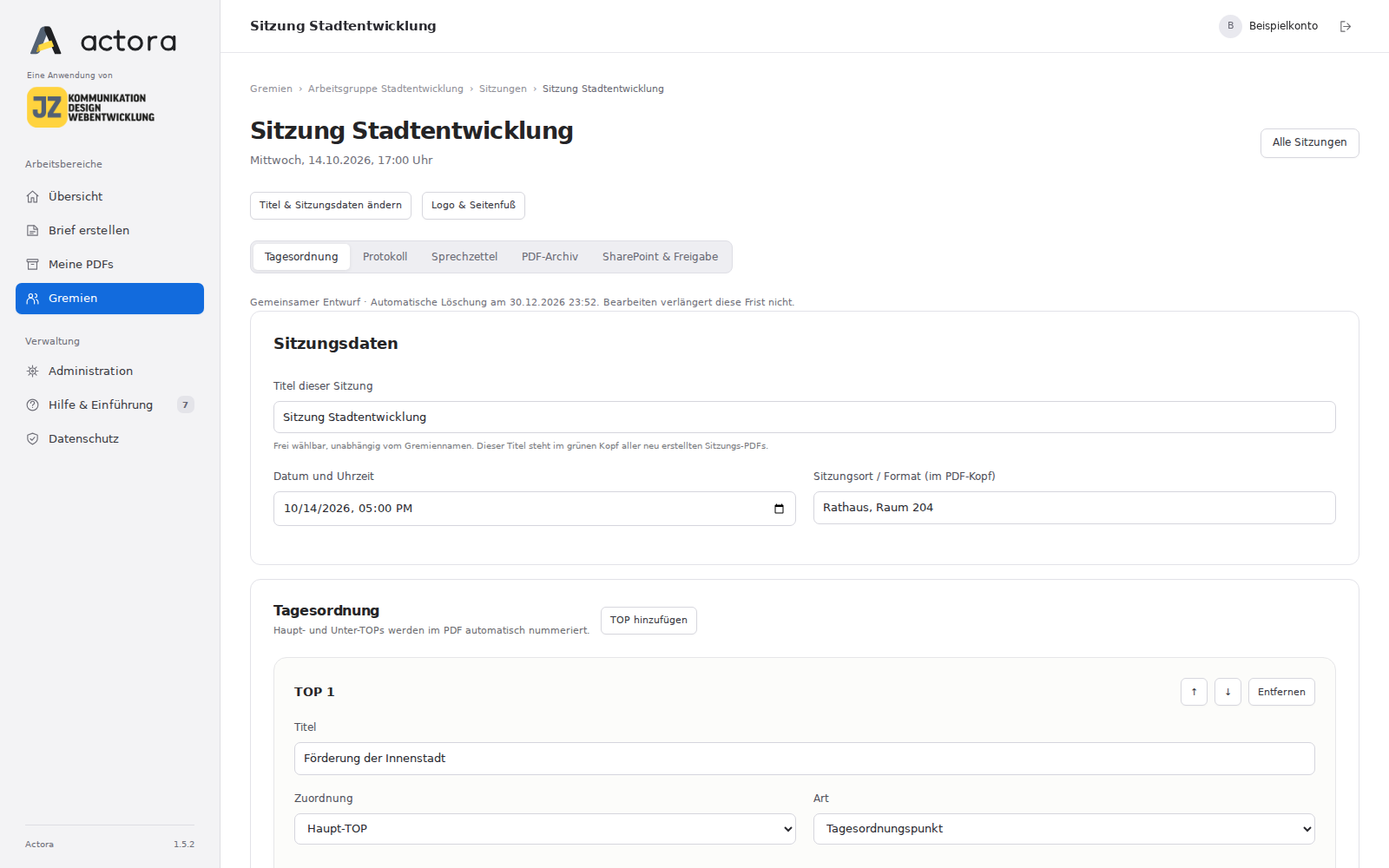This screenshot has width=1389, height=868.
Task: Open Administration in sidebar
Action: pyautogui.click(x=109, y=372)
